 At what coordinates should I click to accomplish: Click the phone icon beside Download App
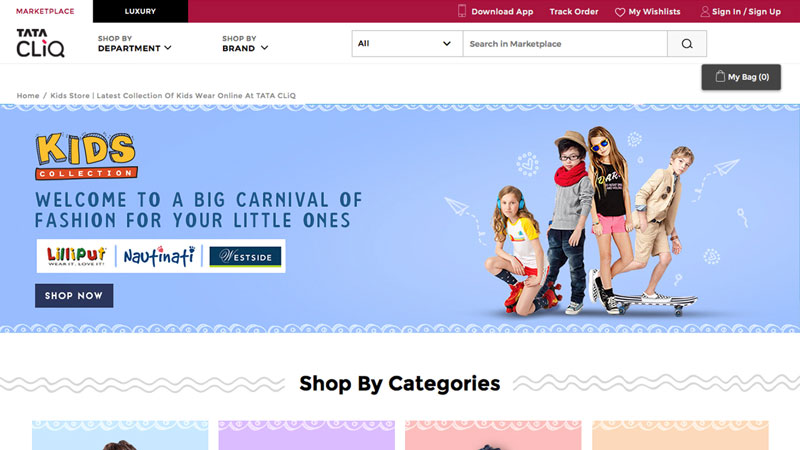(462, 11)
